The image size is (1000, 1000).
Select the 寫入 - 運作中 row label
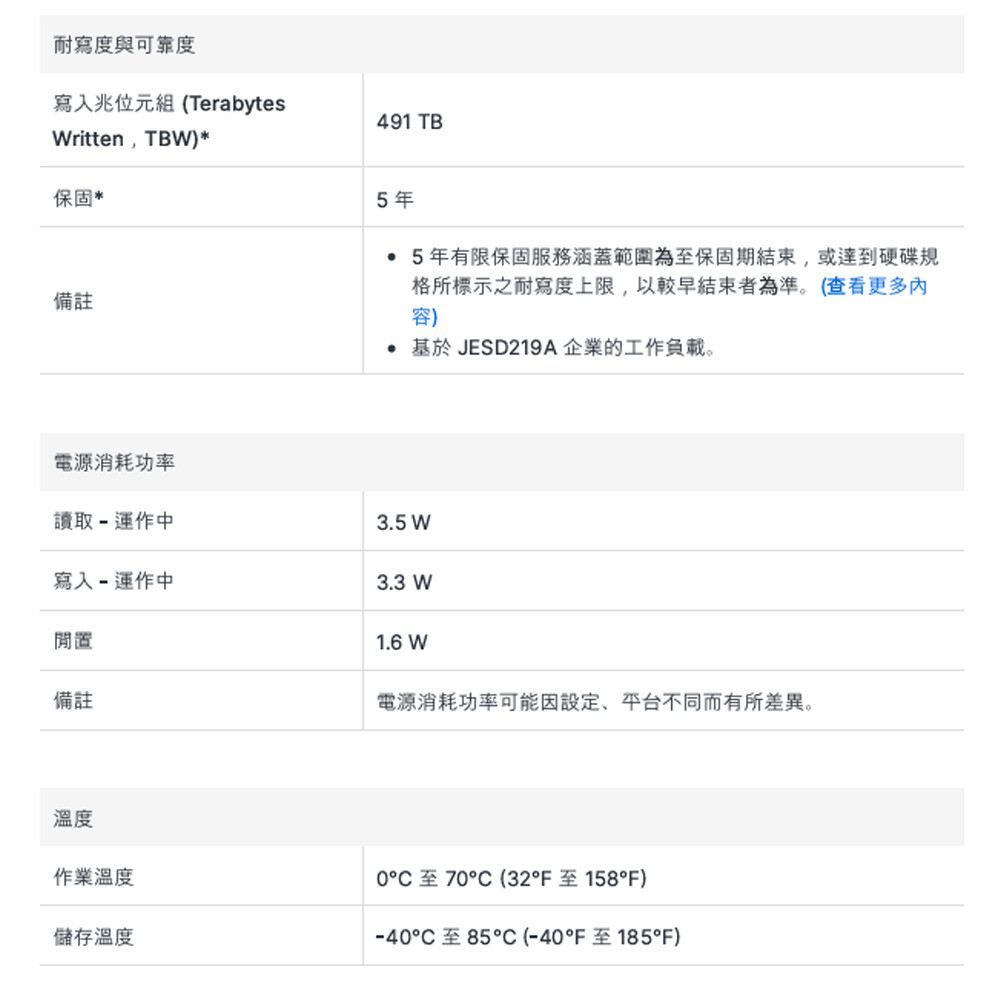click(113, 581)
